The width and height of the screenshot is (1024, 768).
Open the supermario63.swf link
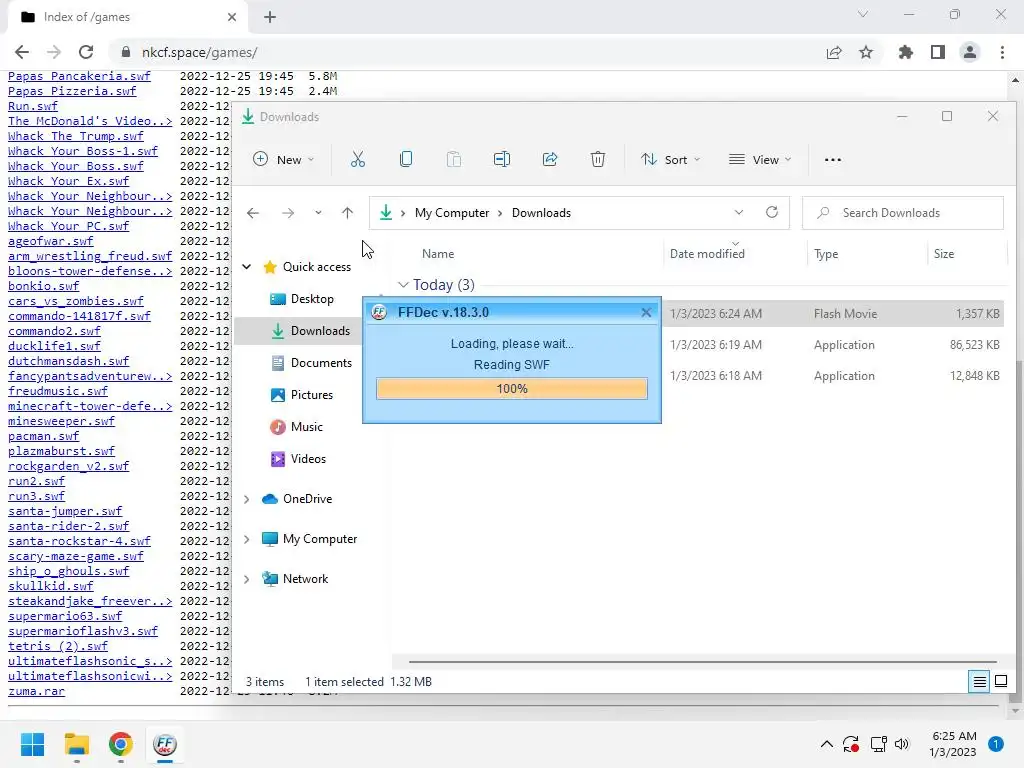point(65,616)
